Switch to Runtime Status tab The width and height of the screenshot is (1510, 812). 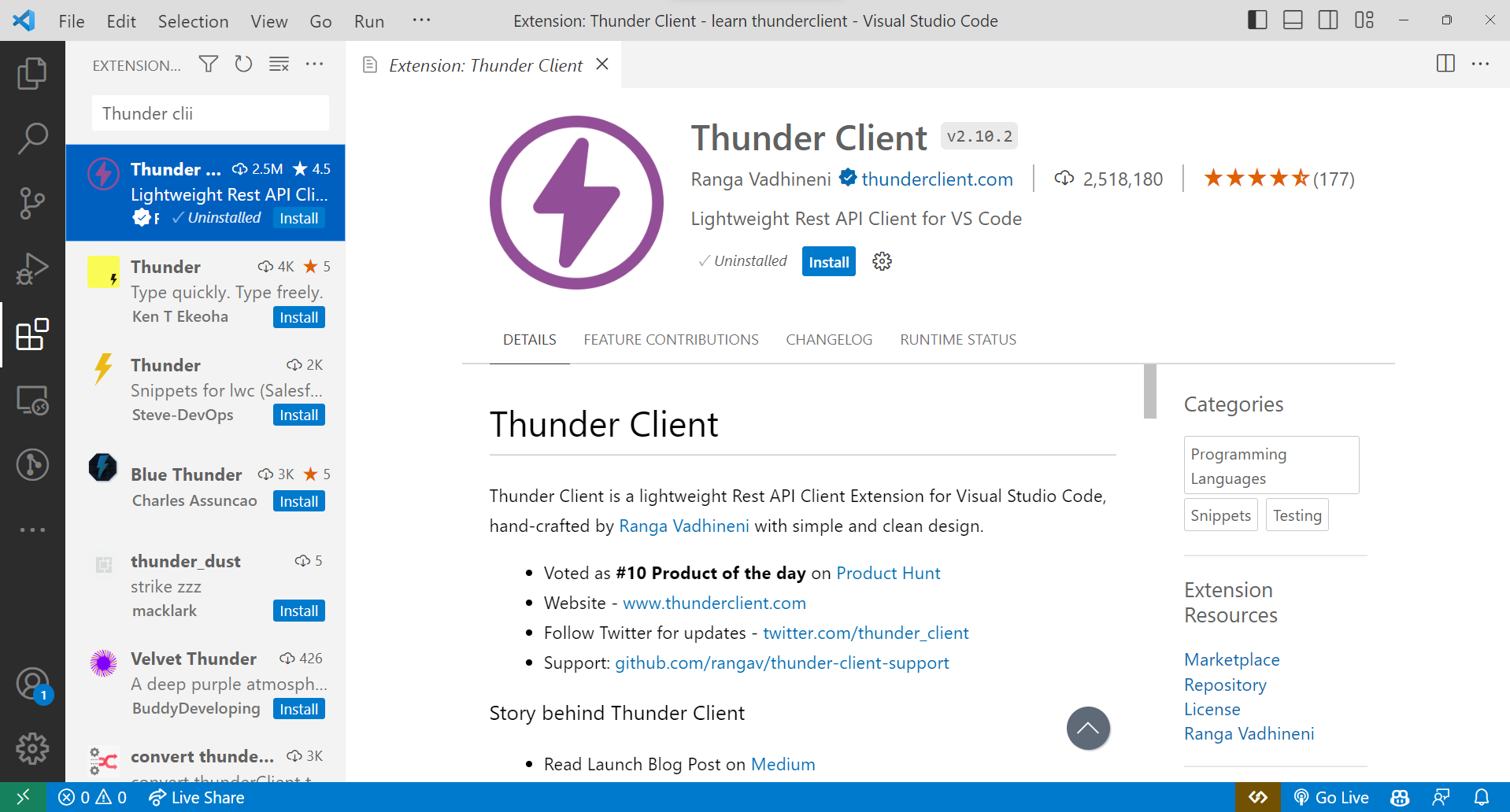tap(958, 340)
